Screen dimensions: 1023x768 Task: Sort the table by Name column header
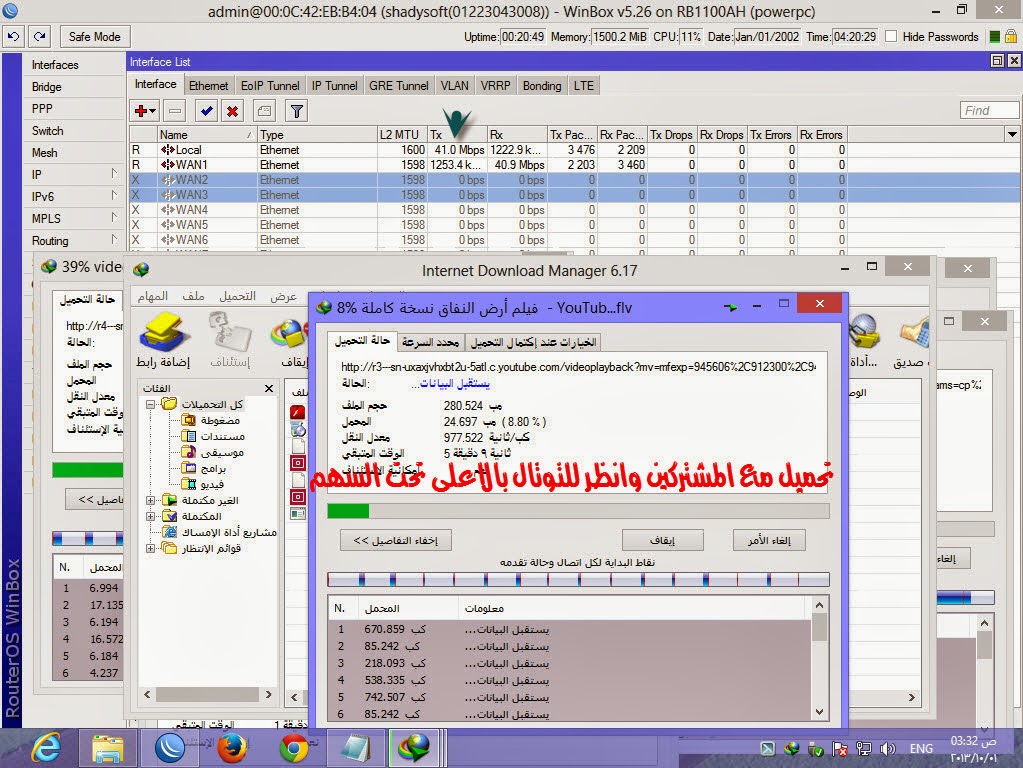tap(206, 134)
